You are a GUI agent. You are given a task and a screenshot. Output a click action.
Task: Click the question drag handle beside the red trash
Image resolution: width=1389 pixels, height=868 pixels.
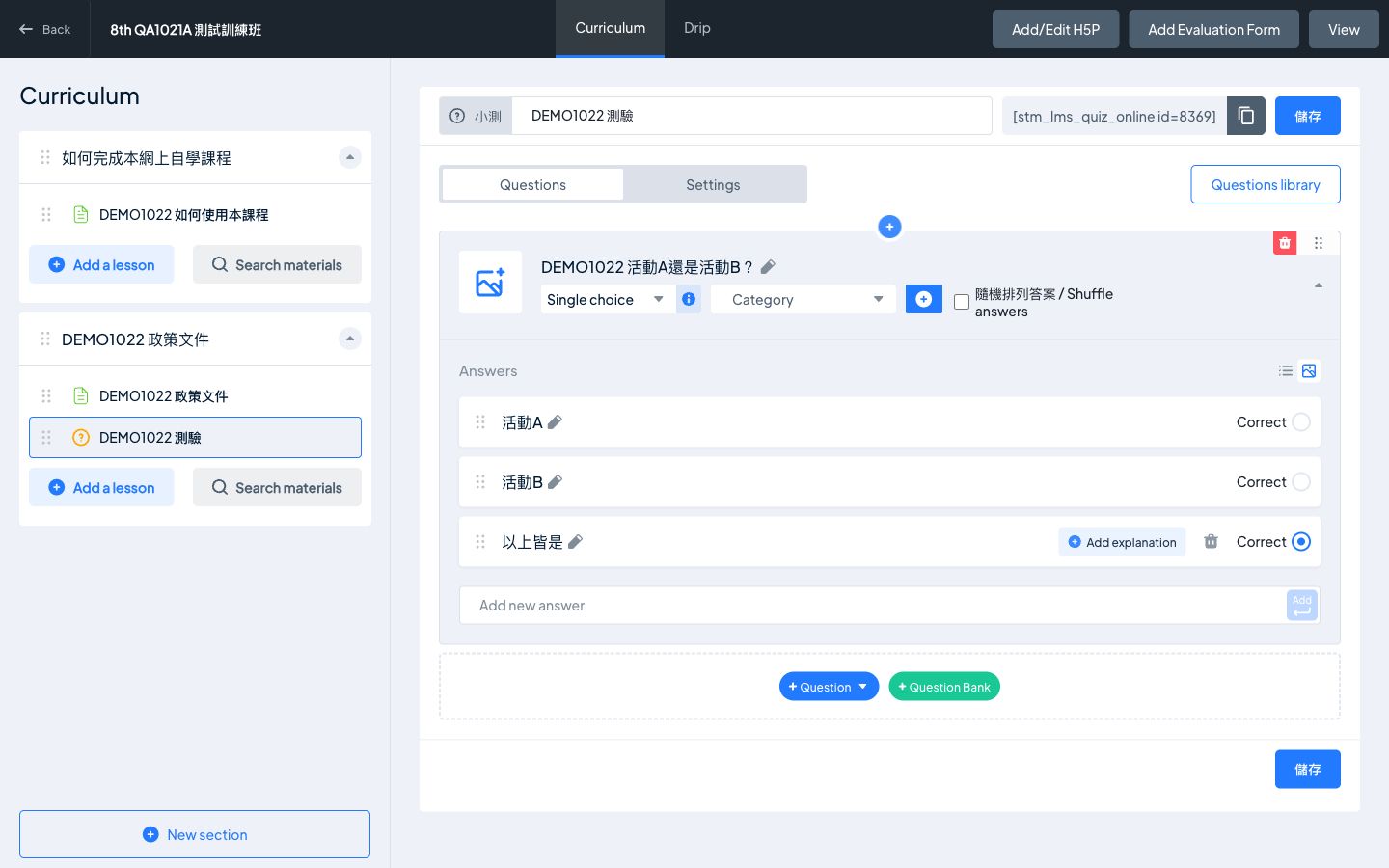tap(1319, 243)
